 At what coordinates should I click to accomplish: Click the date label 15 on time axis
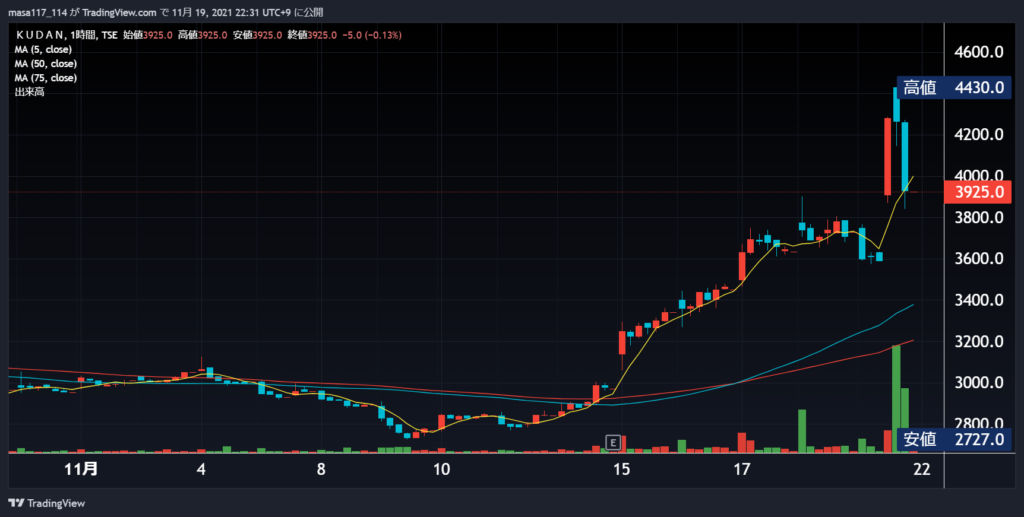coord(622,469)
